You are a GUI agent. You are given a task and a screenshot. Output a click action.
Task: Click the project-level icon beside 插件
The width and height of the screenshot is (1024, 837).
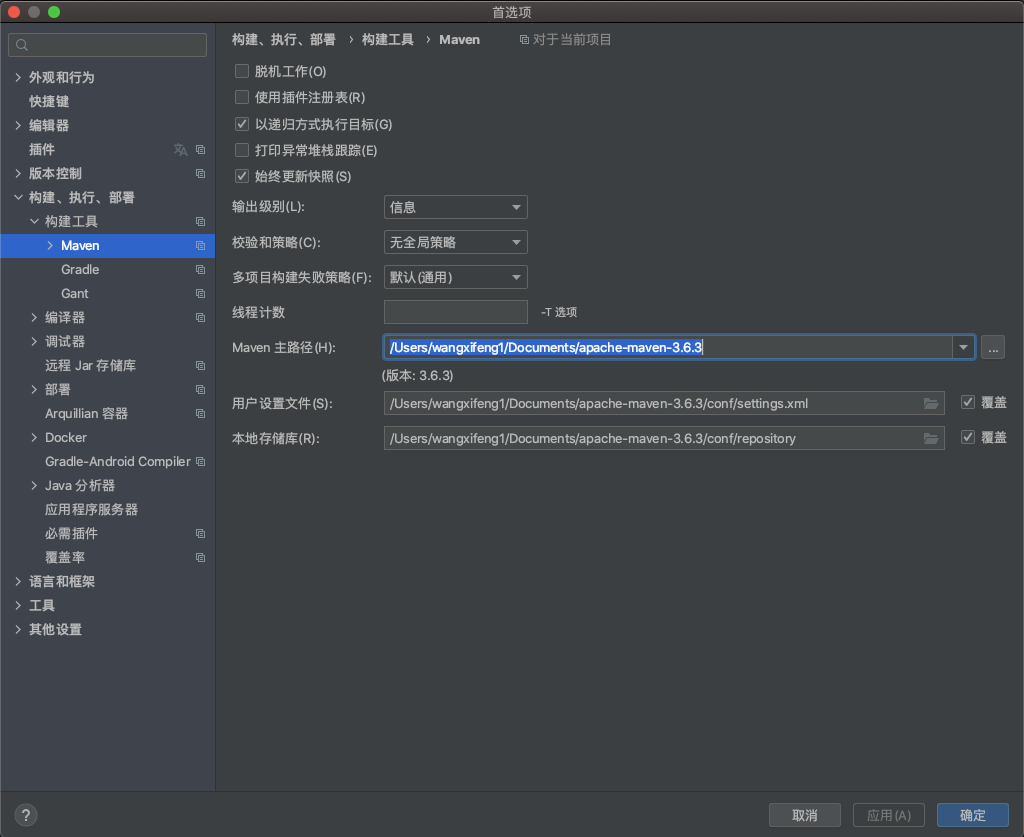(200, 150)
